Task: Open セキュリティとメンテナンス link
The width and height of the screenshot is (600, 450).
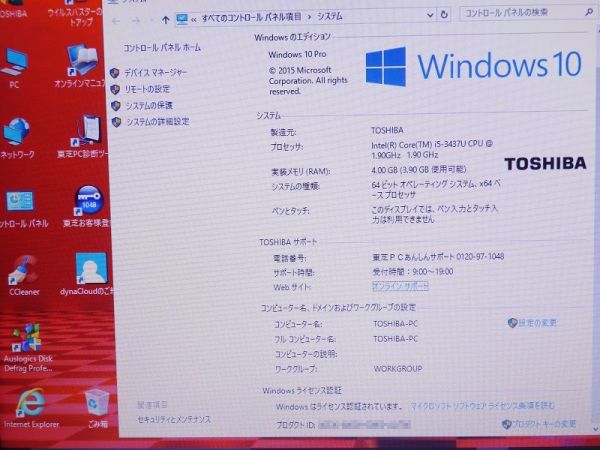Action: pos(174,420)
